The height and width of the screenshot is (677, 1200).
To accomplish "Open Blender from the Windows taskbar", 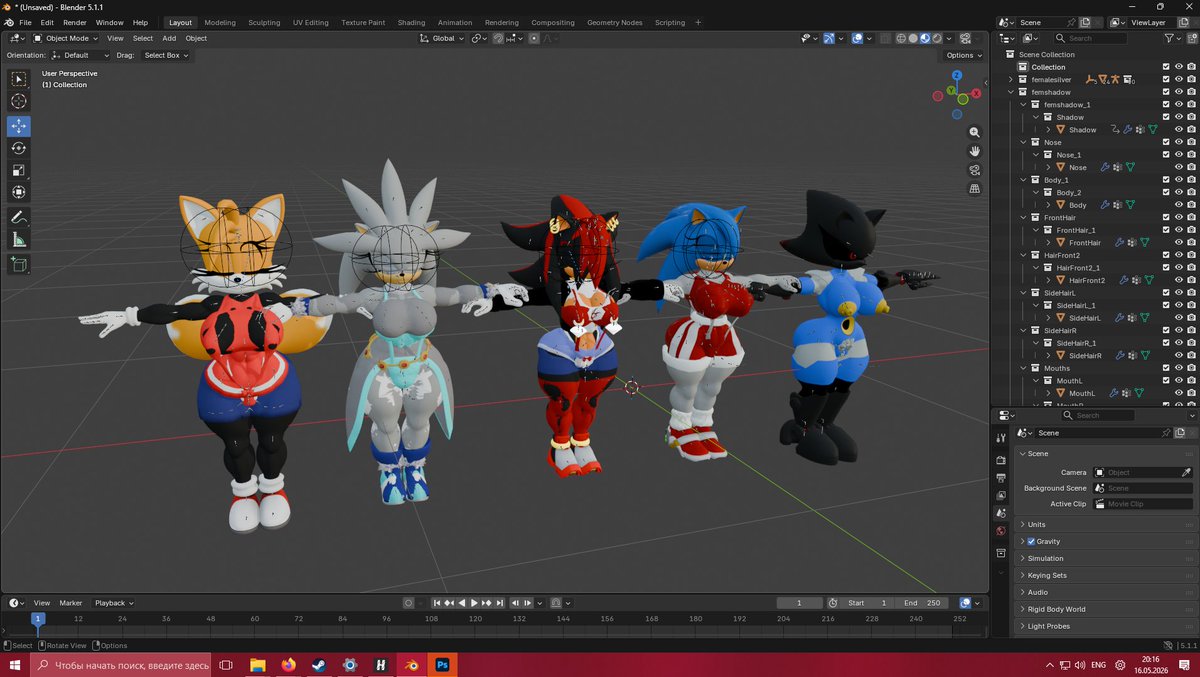I will click(x=411, y=665).
